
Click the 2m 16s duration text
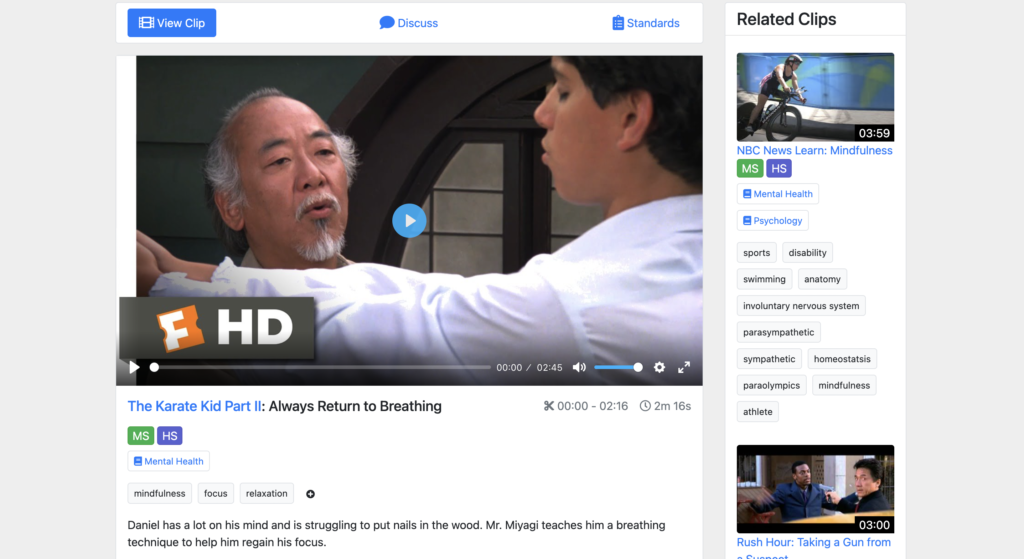[673, 406]
